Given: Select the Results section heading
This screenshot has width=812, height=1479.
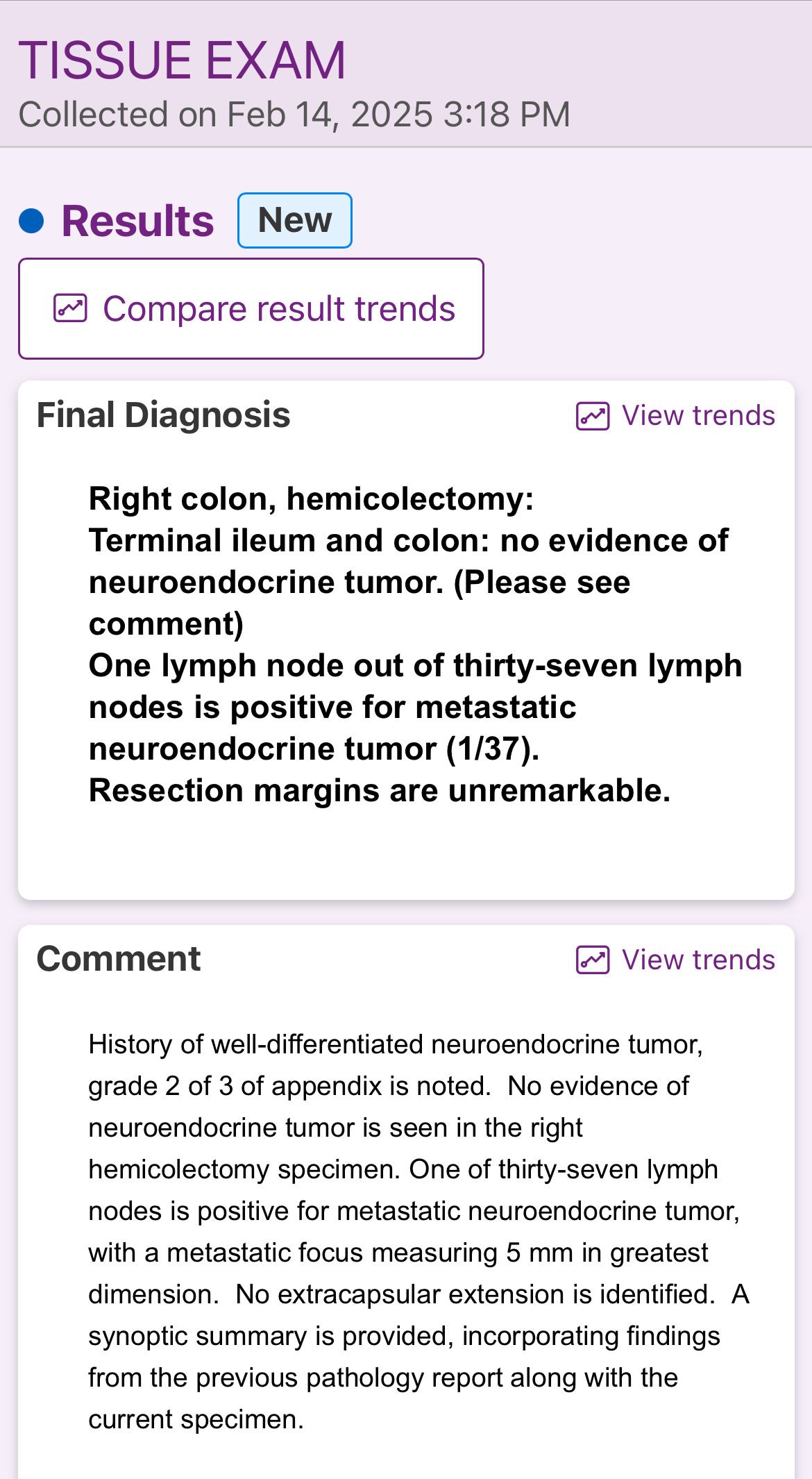Looking at the screenshot, I should tap(137, 222).
